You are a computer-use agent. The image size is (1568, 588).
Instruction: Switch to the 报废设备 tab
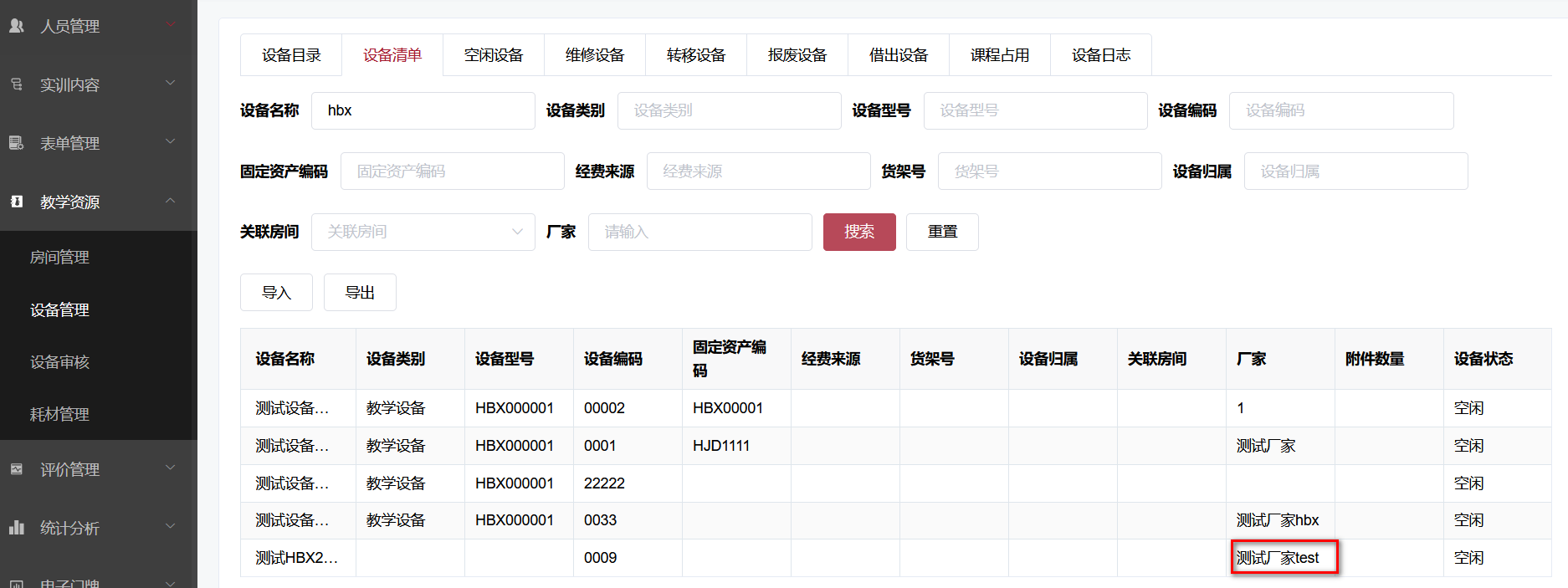797,55
